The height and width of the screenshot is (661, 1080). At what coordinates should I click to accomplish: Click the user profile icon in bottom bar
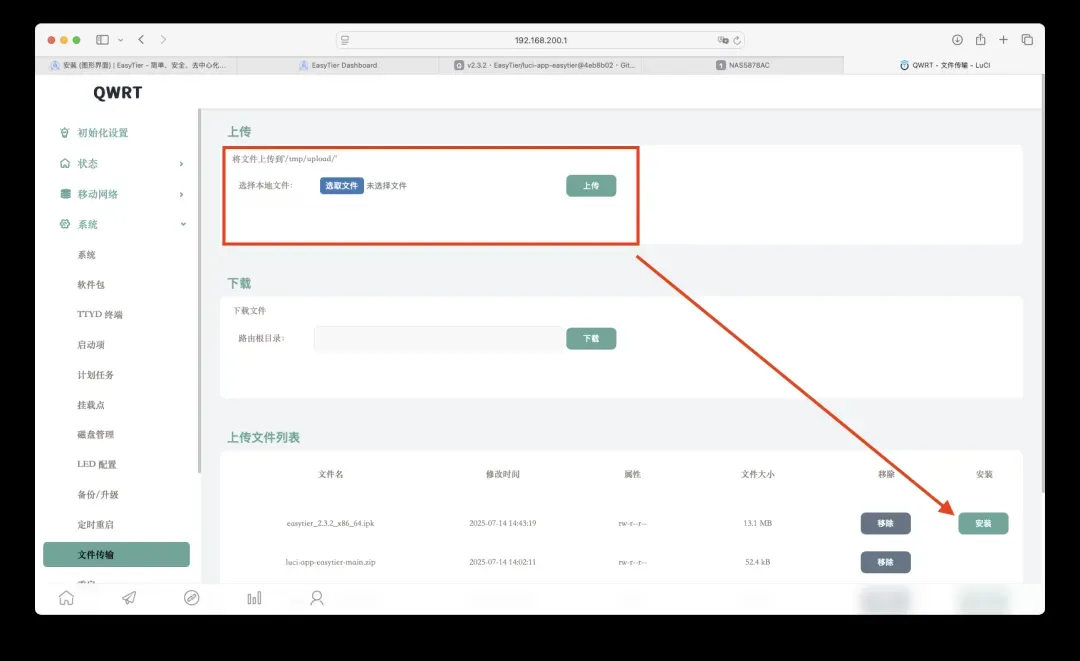click(317, 598)
